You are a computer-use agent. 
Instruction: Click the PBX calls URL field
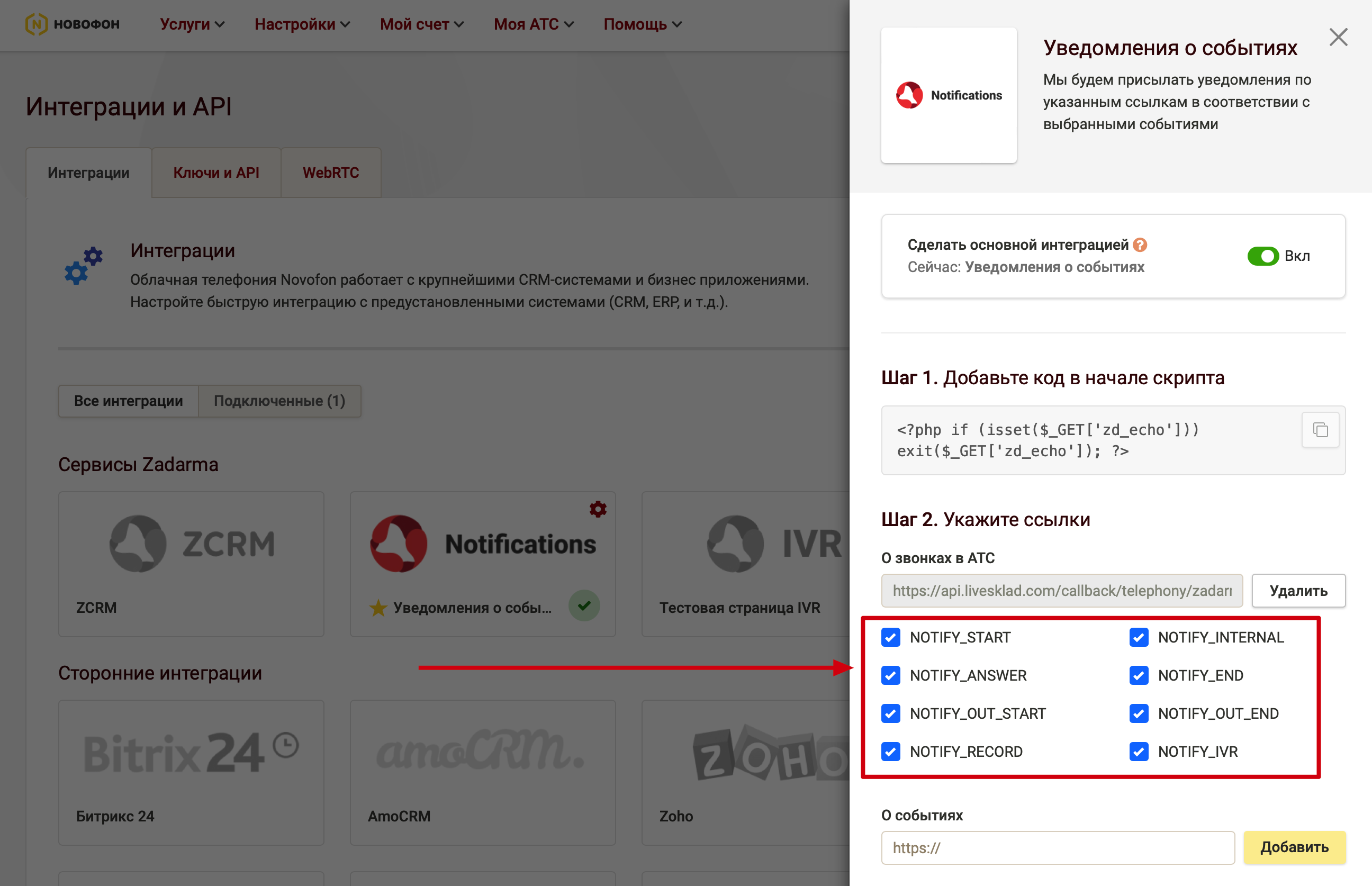pyautogui.click(x=1062, y=591)
